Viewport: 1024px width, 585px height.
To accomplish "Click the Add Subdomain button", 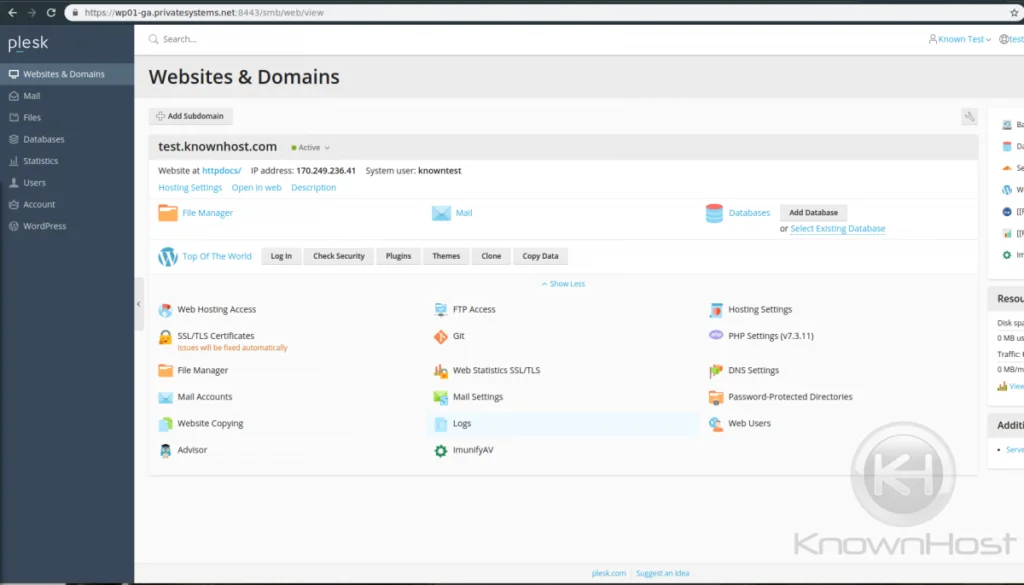I will click(190, 116).
